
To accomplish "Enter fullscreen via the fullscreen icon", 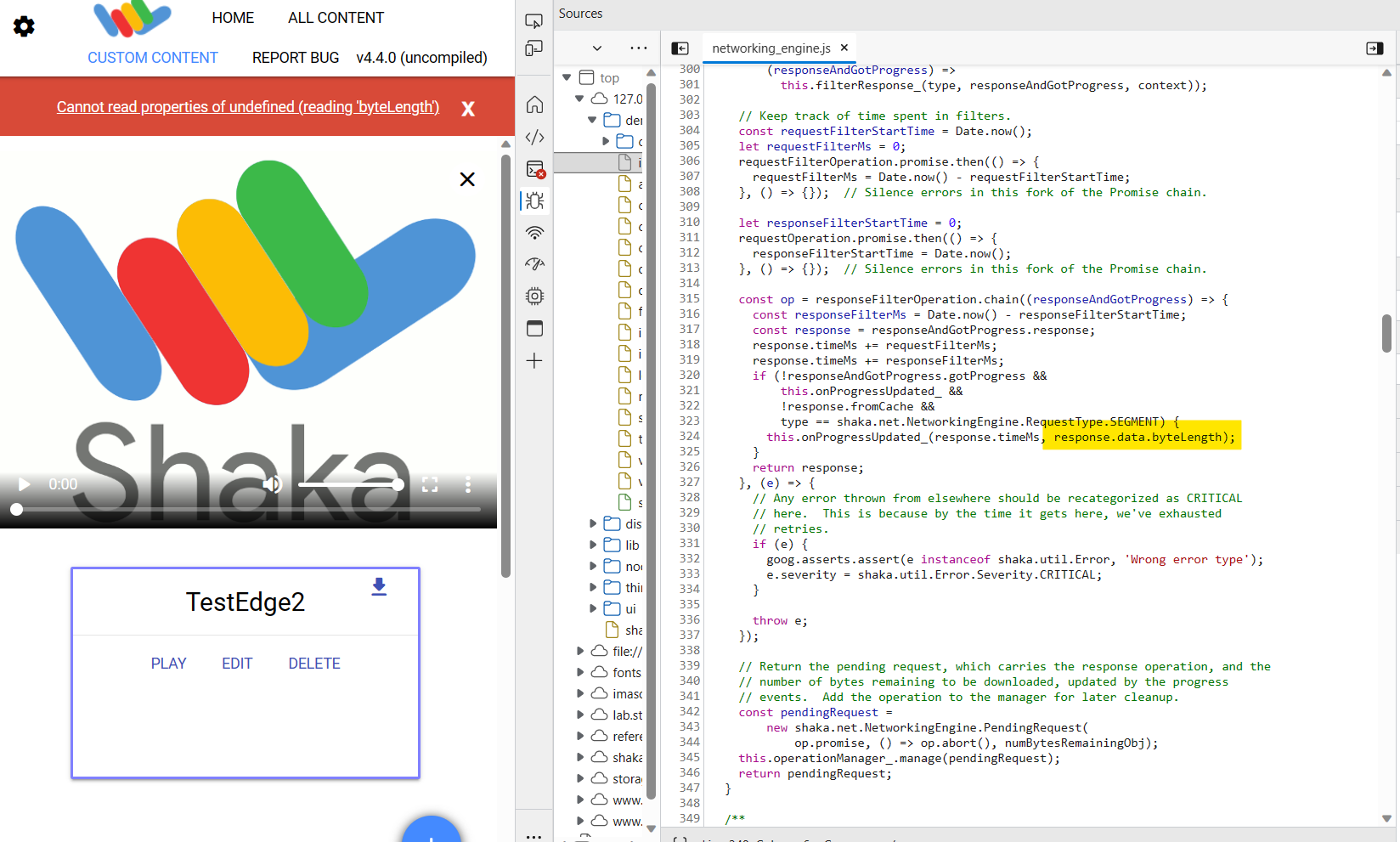I will 430,484.
